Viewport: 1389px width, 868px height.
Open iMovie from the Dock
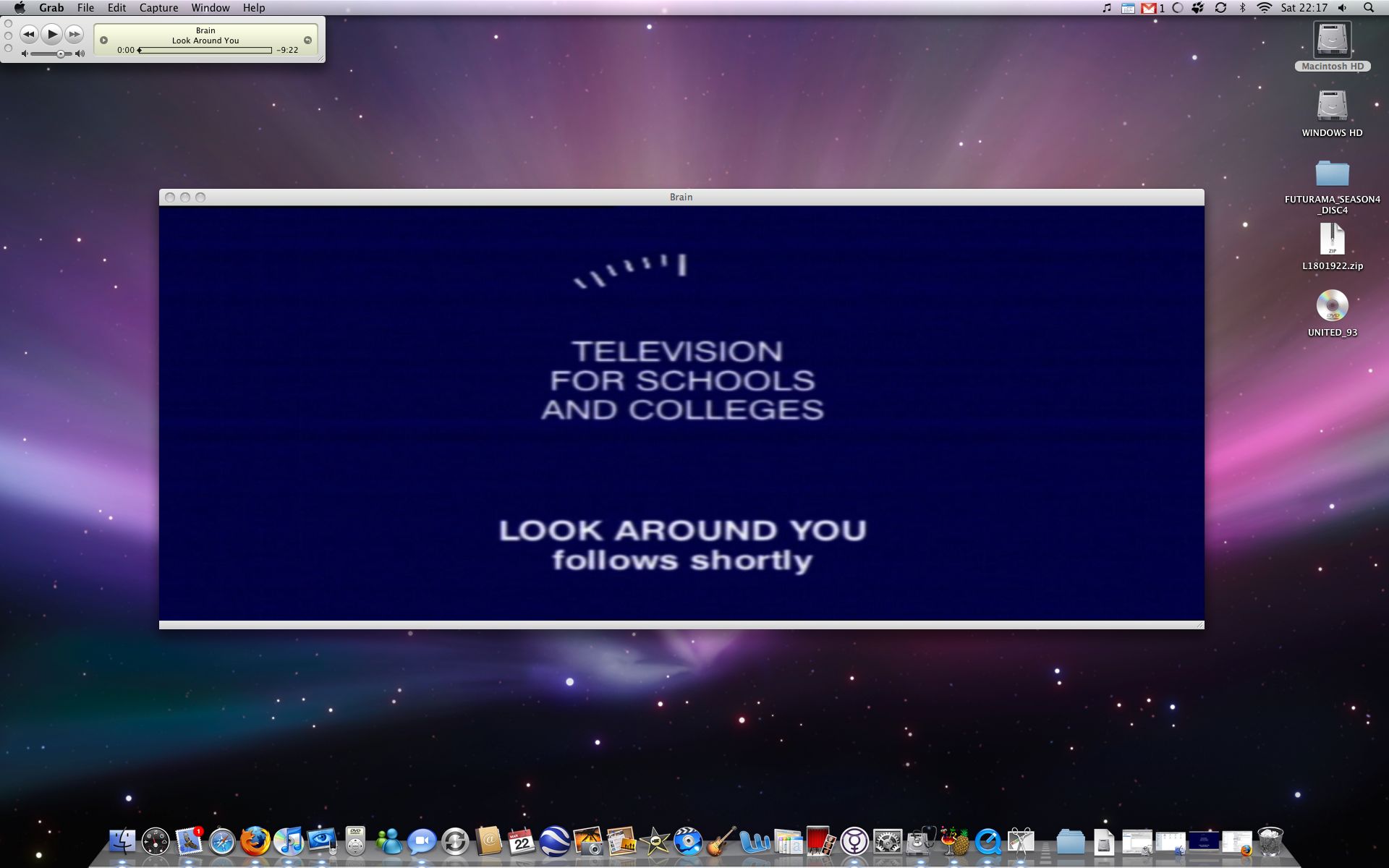655,842
